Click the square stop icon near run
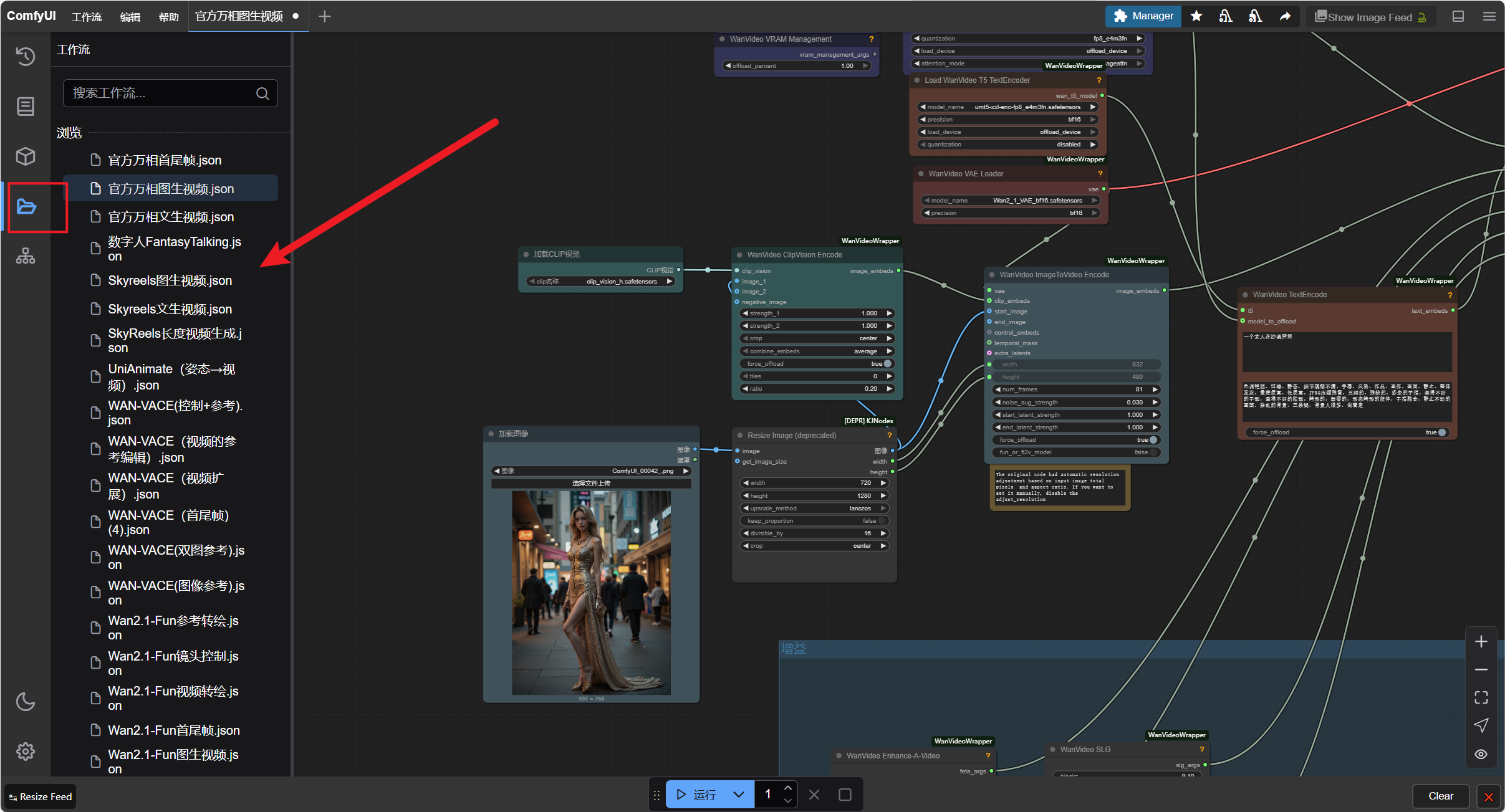Viewport: 1505px width, 812px height. [x=845, y=795]
